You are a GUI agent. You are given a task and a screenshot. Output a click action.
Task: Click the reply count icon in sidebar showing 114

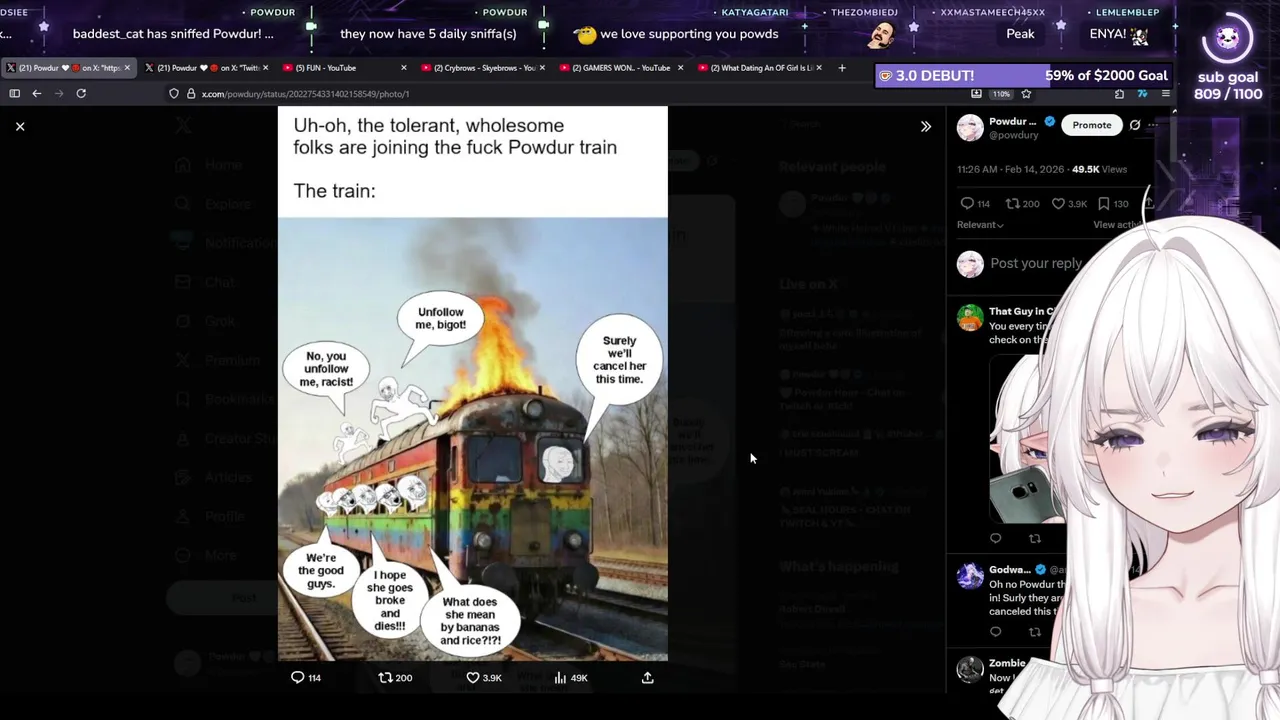coord(967,203)
